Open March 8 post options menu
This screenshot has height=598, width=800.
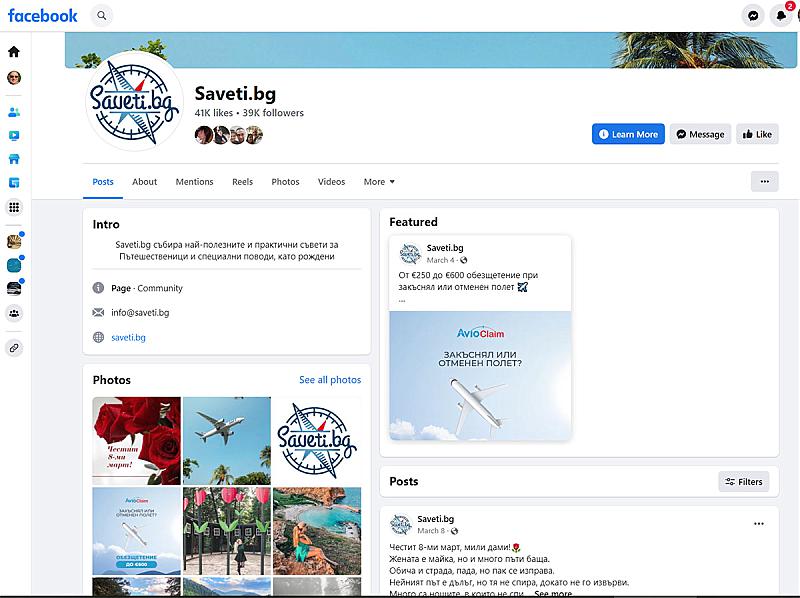click(759, 524)
